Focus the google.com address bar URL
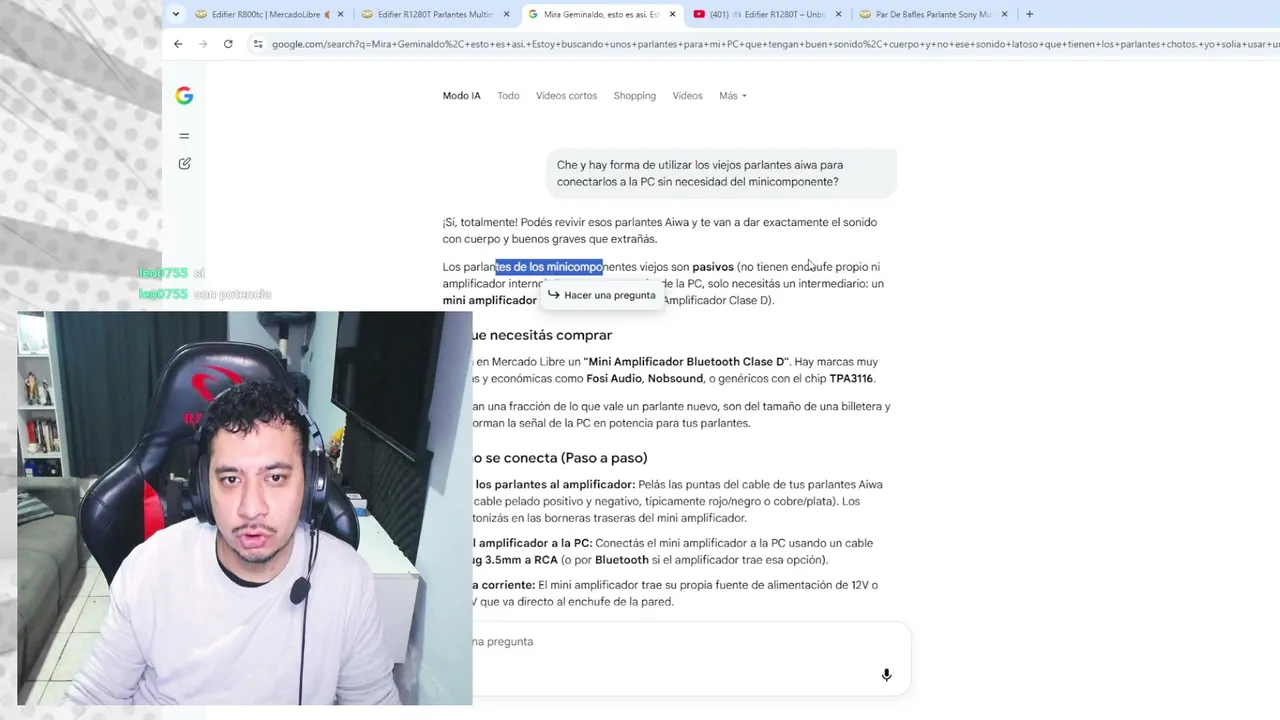This screenshot has width=1280, height=720. [x=775, y=44]
